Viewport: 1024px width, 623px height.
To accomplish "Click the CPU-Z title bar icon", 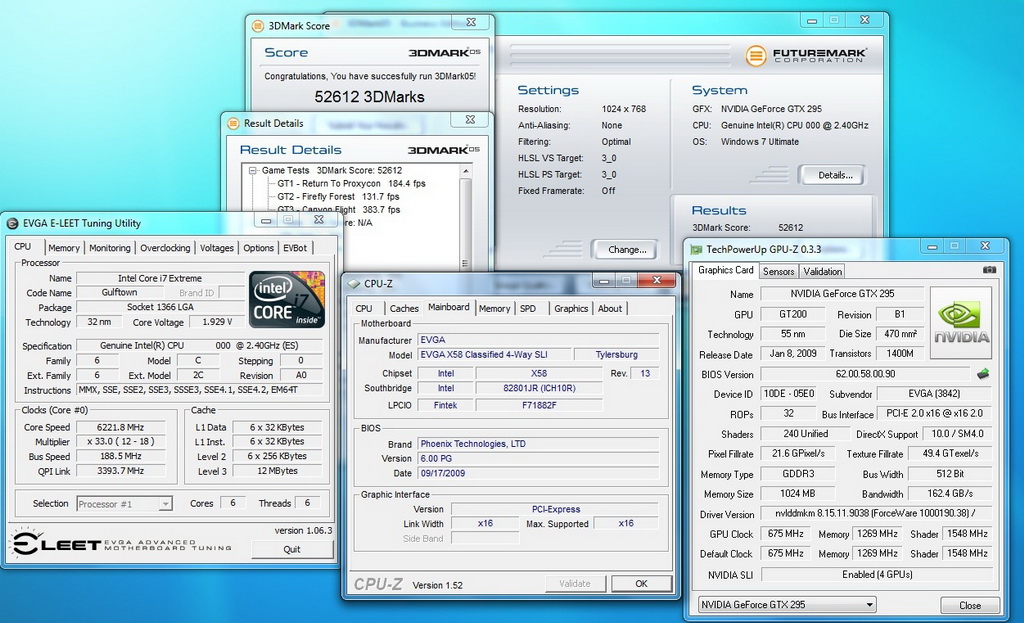I will [353, 283].
